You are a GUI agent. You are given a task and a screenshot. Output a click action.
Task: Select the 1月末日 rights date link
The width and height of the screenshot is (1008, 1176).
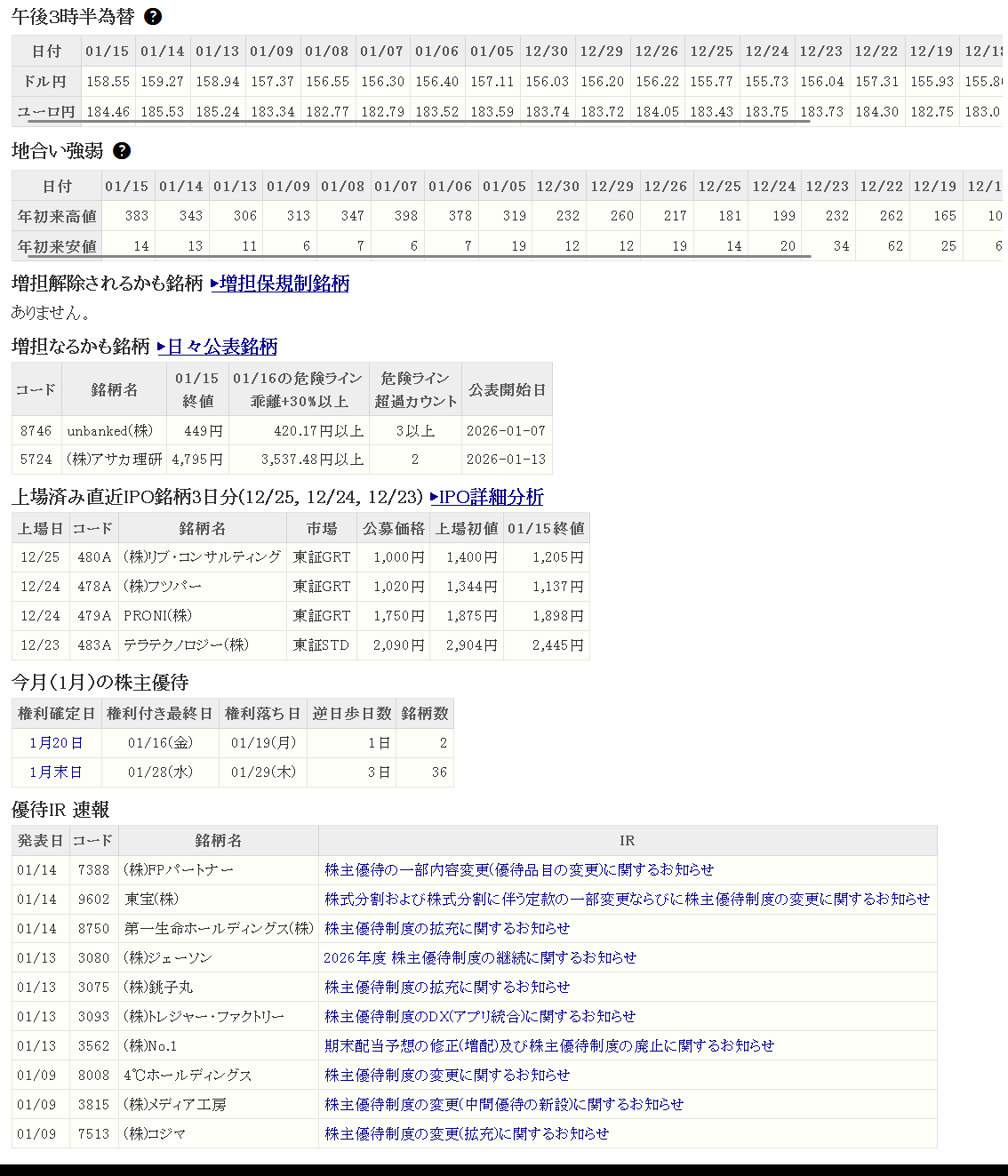coord(56,772)
